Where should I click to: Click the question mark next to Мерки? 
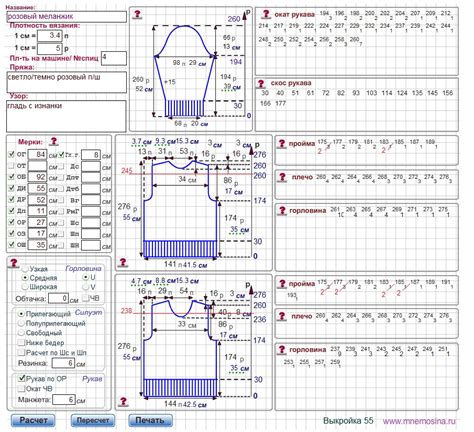(53, 141)
